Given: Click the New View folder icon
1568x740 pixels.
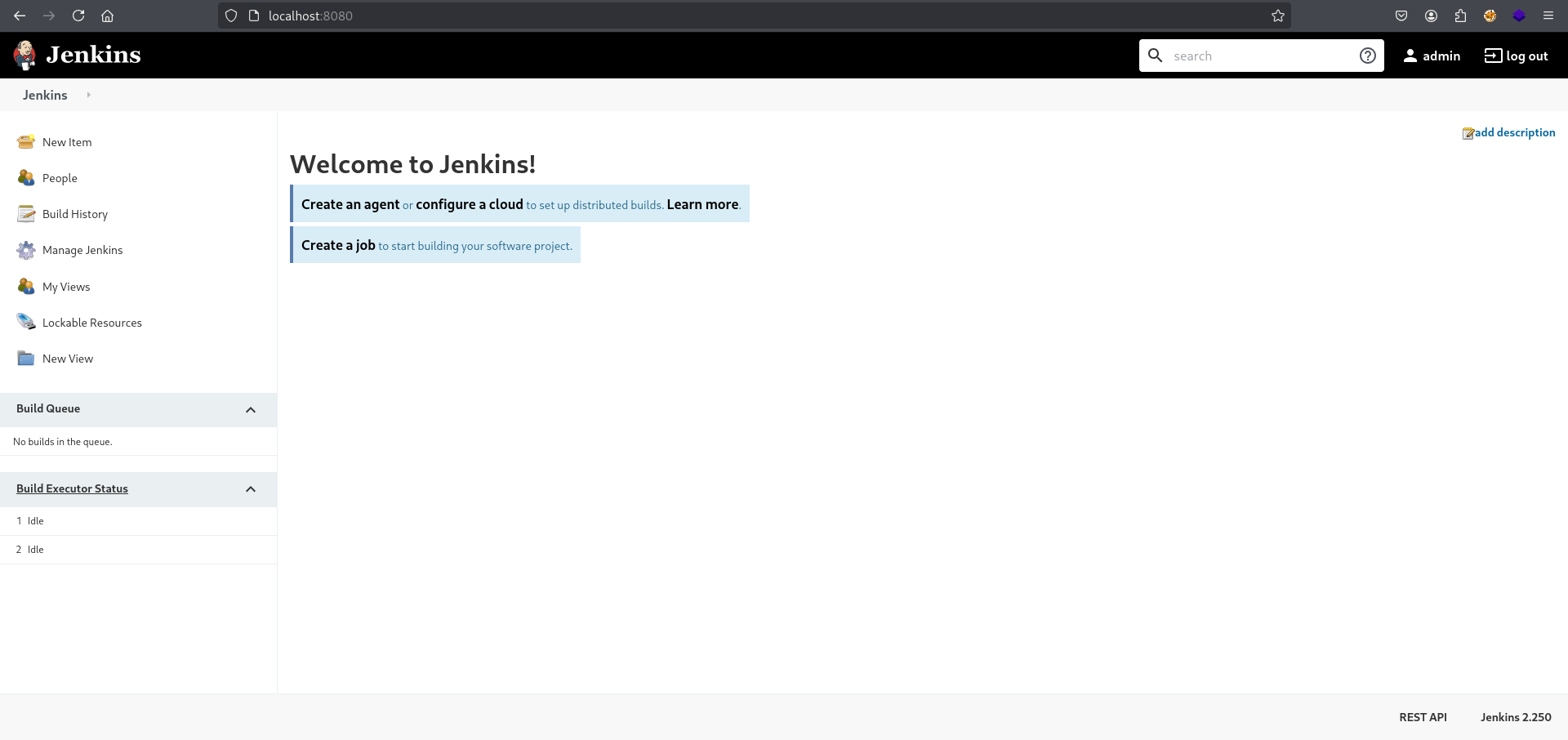Looking at the screenshot, I should [x=26, y=359].
